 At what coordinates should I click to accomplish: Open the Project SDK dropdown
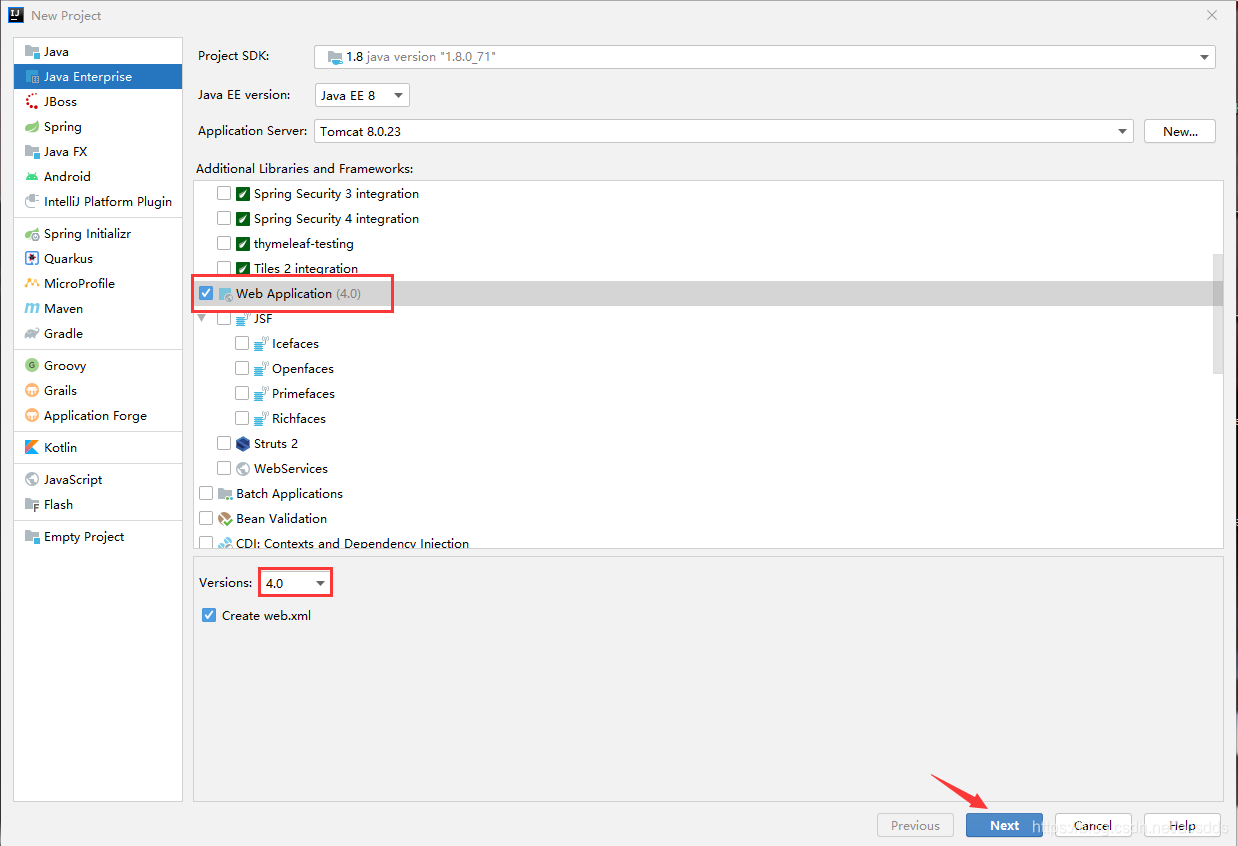[x=765, y=57]
